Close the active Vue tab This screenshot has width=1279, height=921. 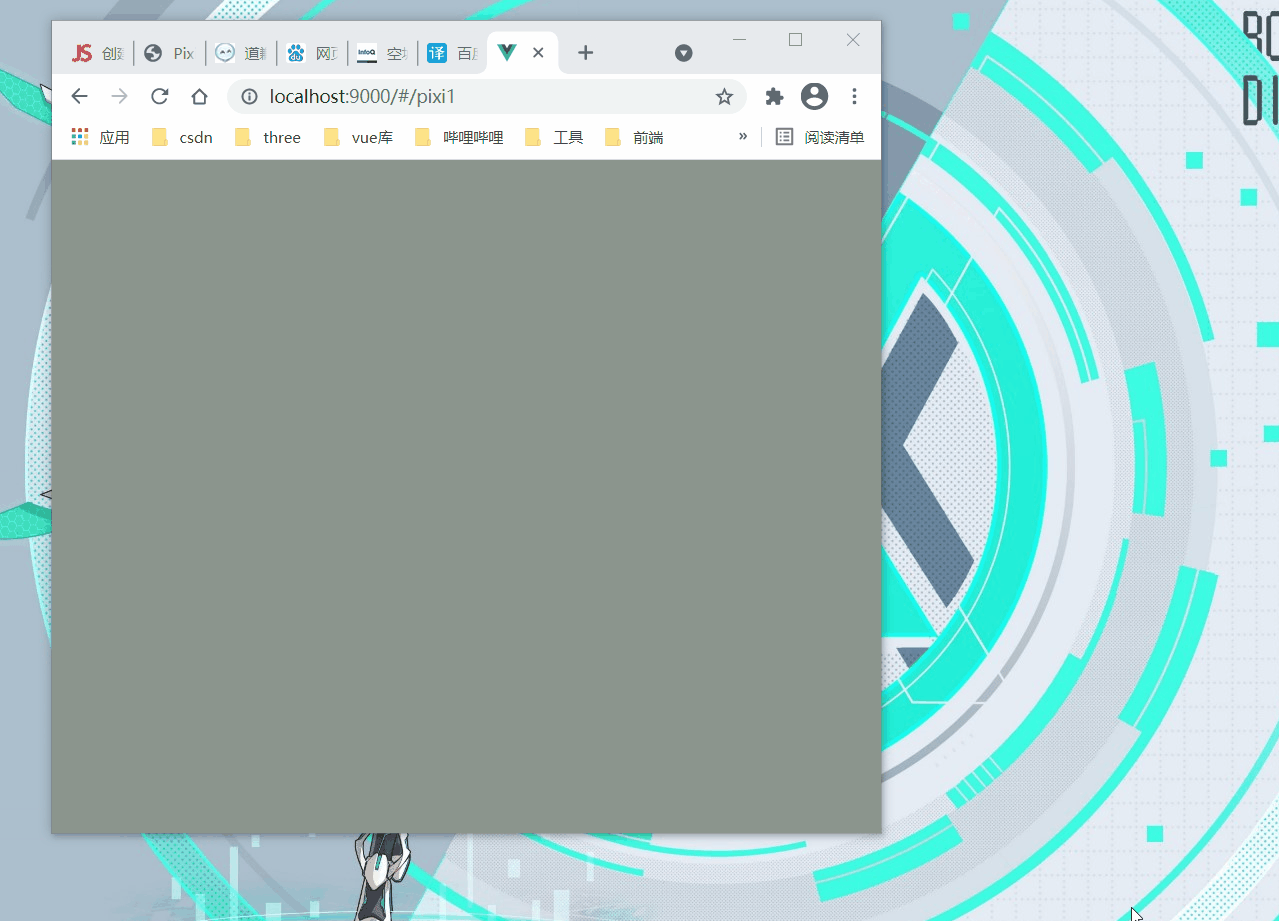538,53
